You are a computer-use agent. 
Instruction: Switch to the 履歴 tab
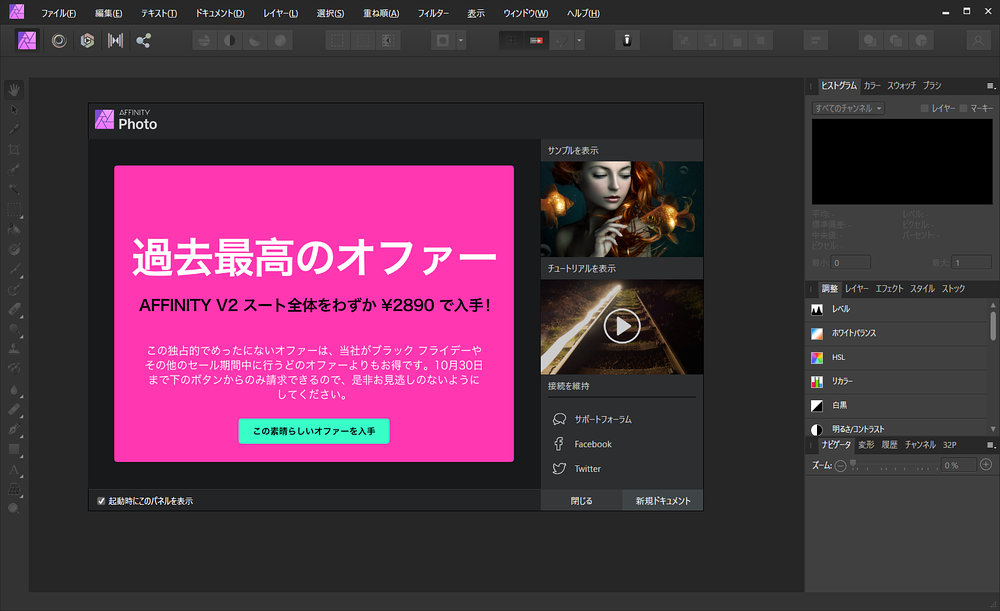coord(890,445)
